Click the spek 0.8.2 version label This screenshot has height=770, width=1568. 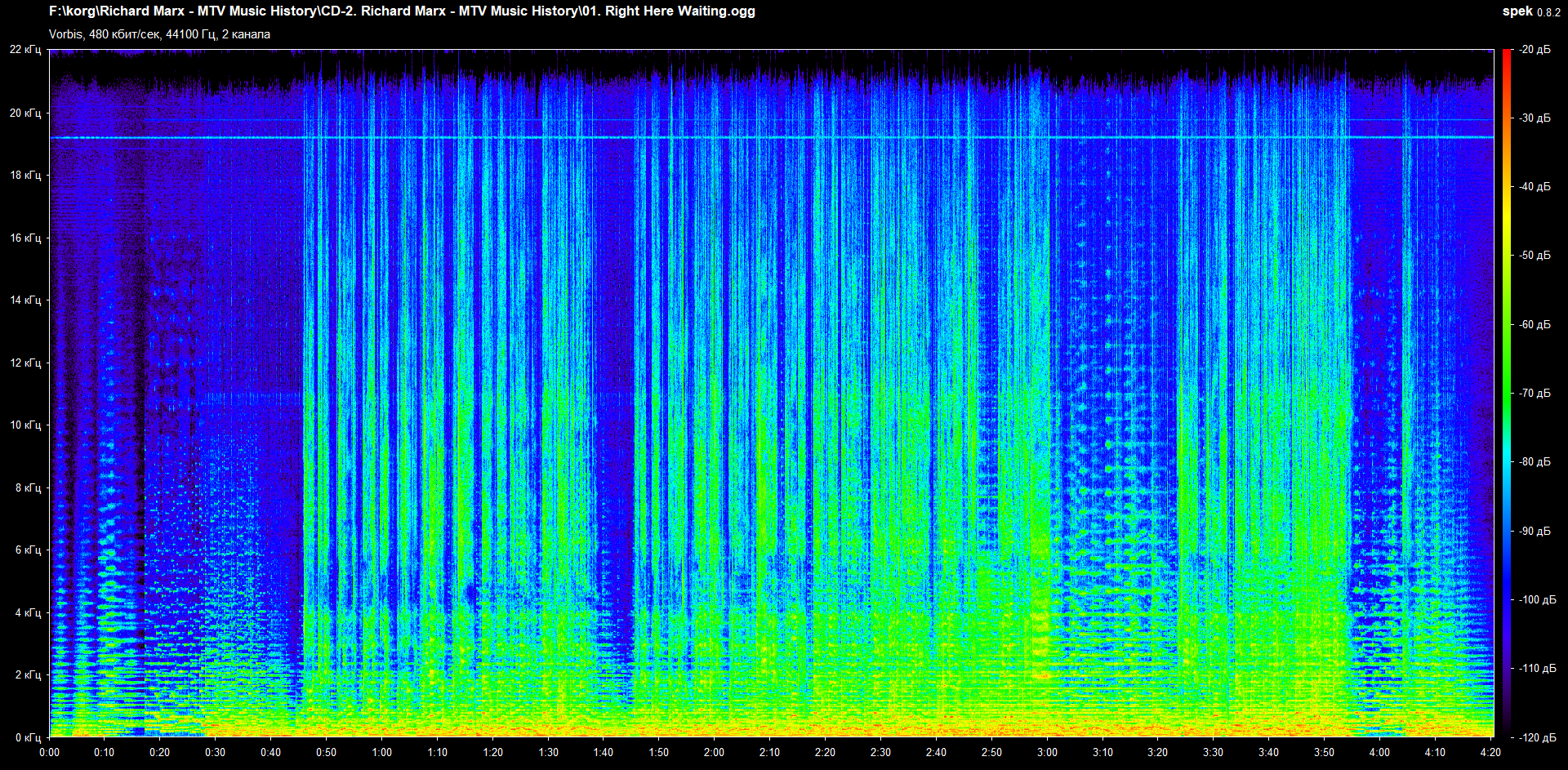(x=1530, y=11)
